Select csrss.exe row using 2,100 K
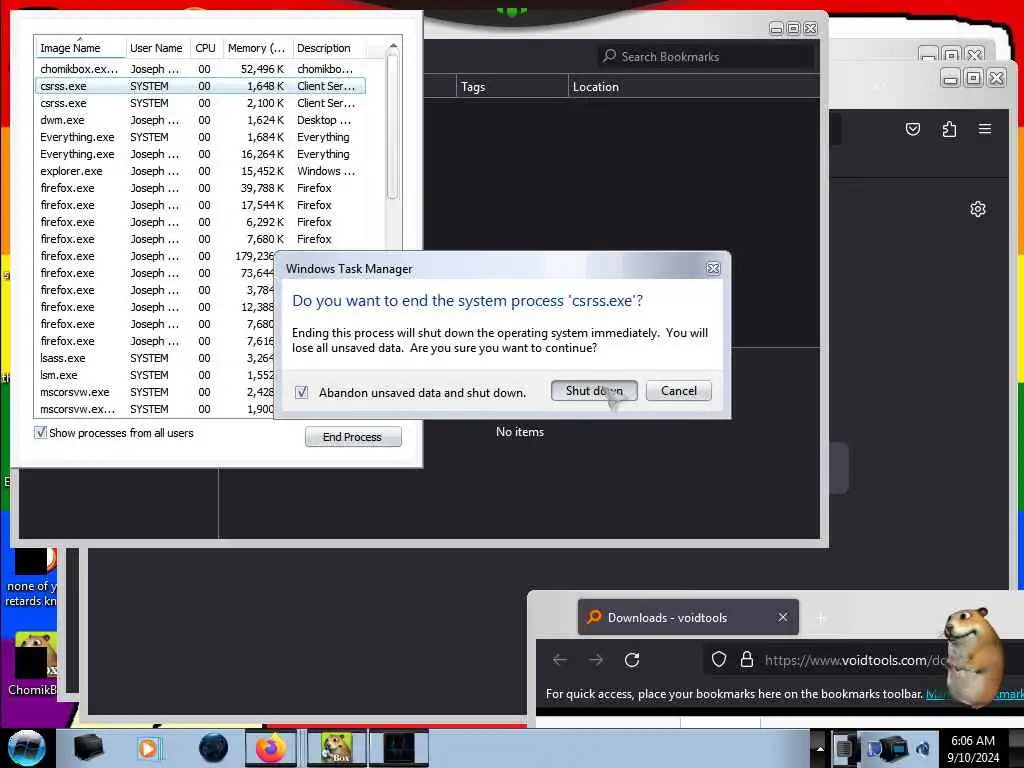Viewport: 1024px width, 768px height. [200, 103]
